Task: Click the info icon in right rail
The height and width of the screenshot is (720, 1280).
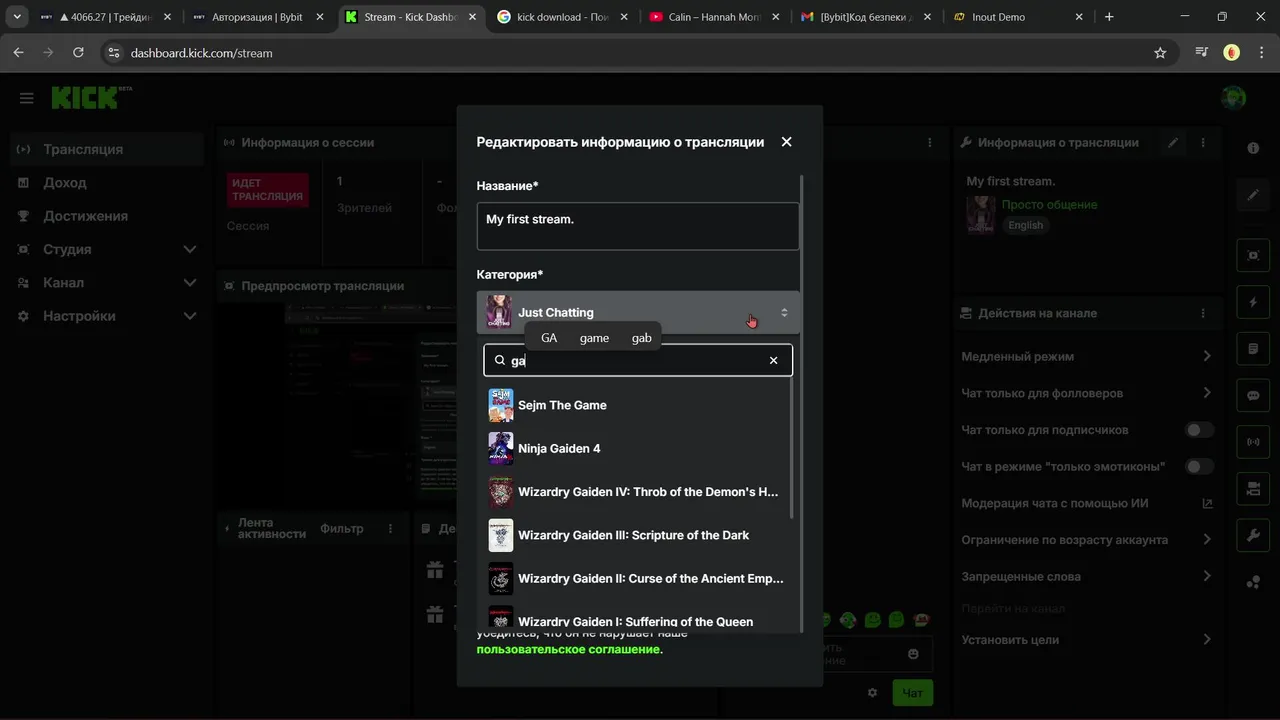Action: [1253, 148]
